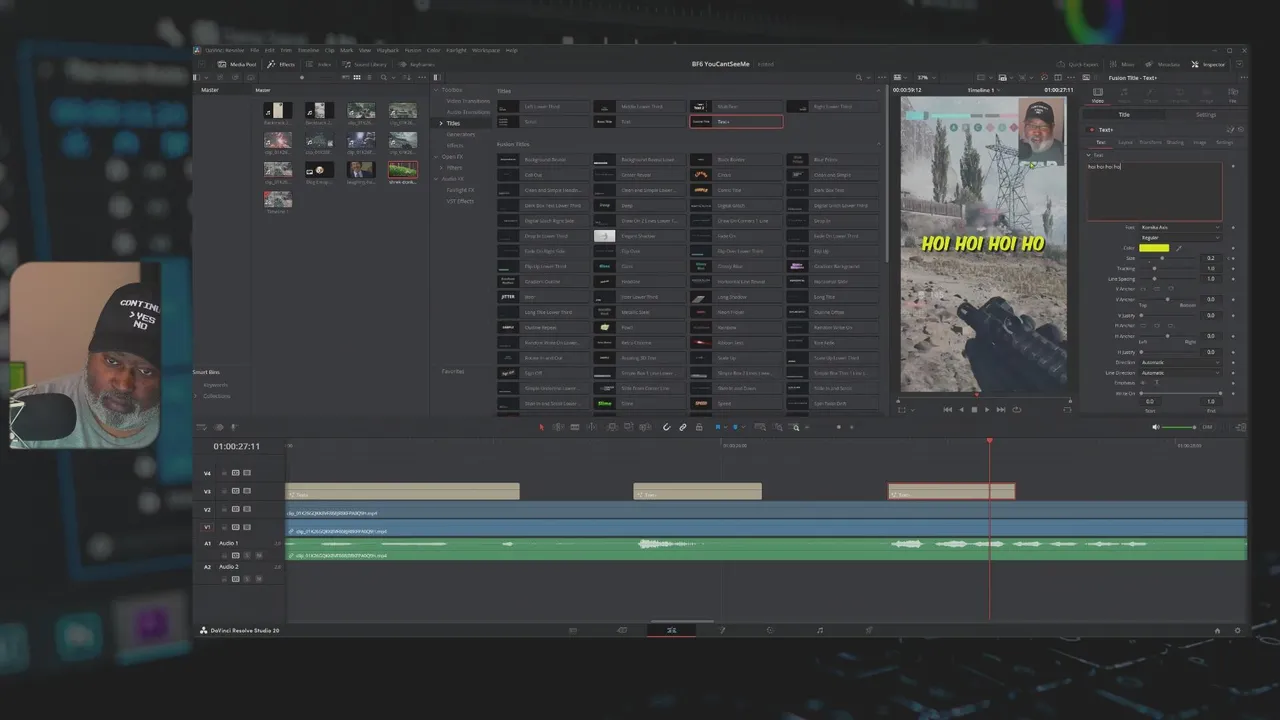Open the Timeline menu

pyautogui.click(x=308, y=50)
